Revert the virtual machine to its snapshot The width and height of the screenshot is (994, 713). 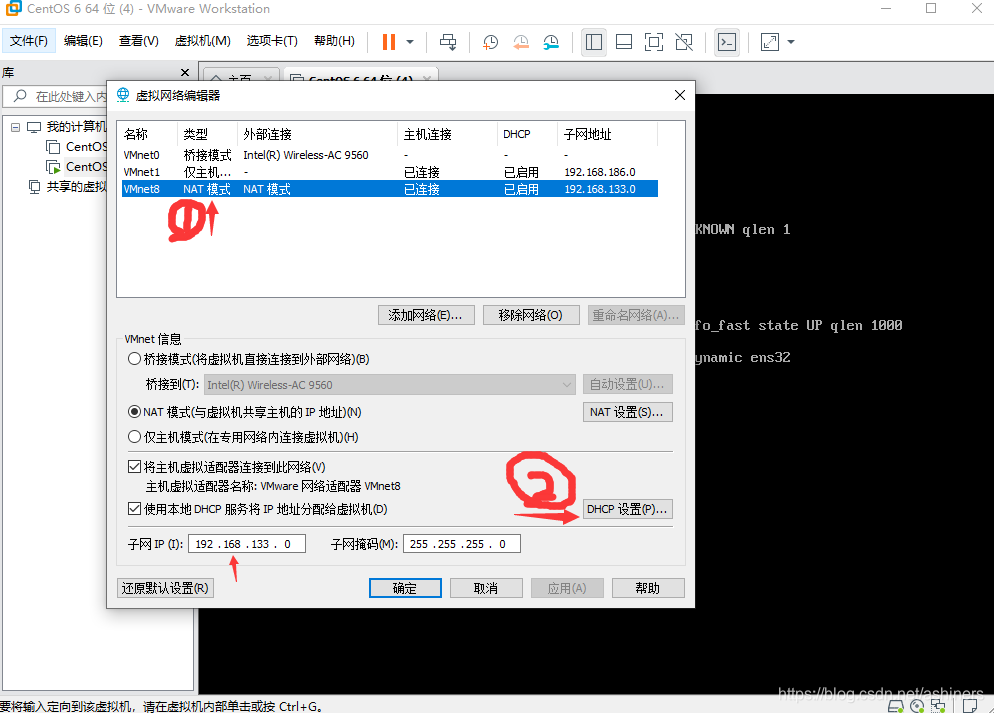point(520,42)
